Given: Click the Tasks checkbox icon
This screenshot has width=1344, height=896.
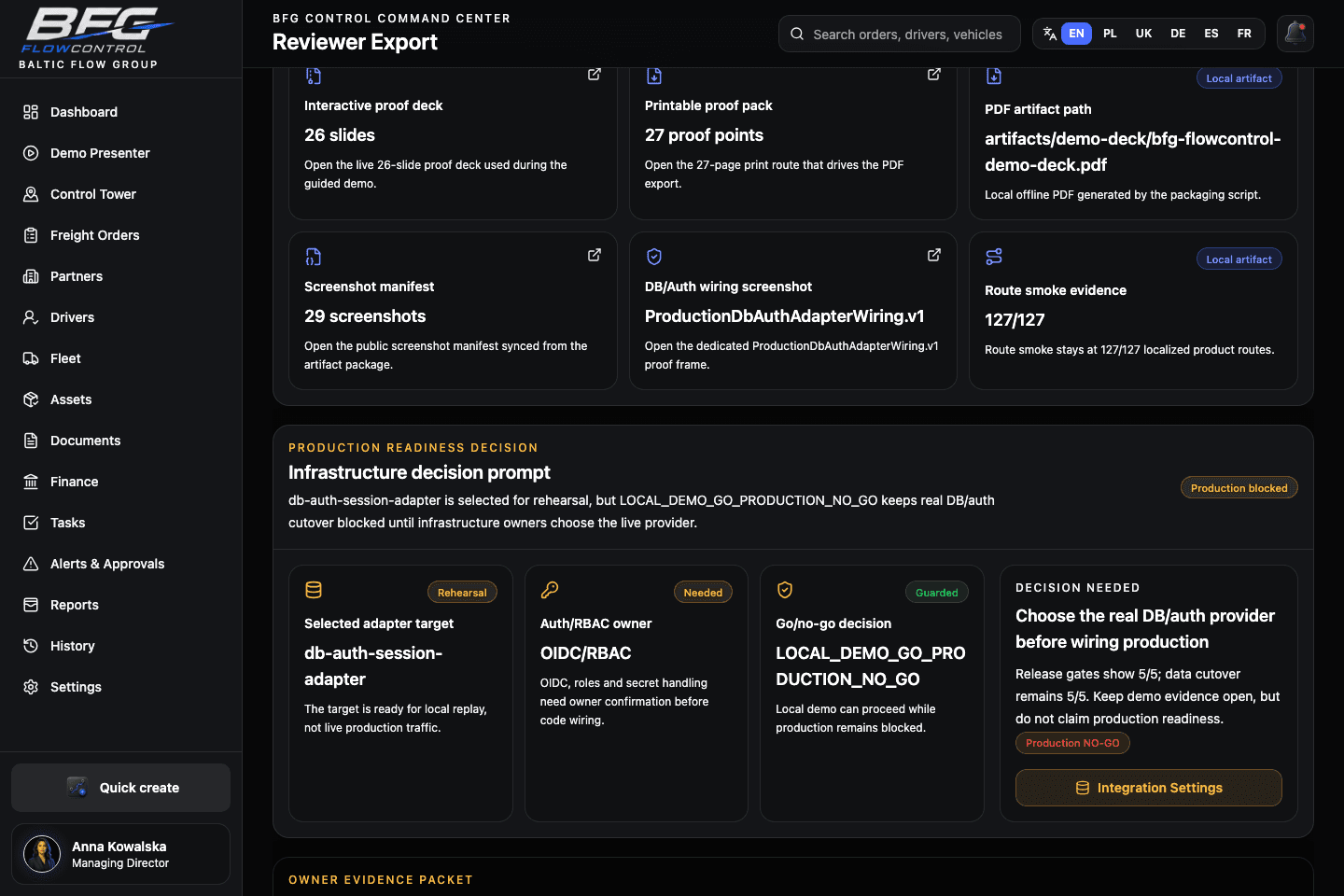Looking at the screenshot, I should (x=31, y=523).
